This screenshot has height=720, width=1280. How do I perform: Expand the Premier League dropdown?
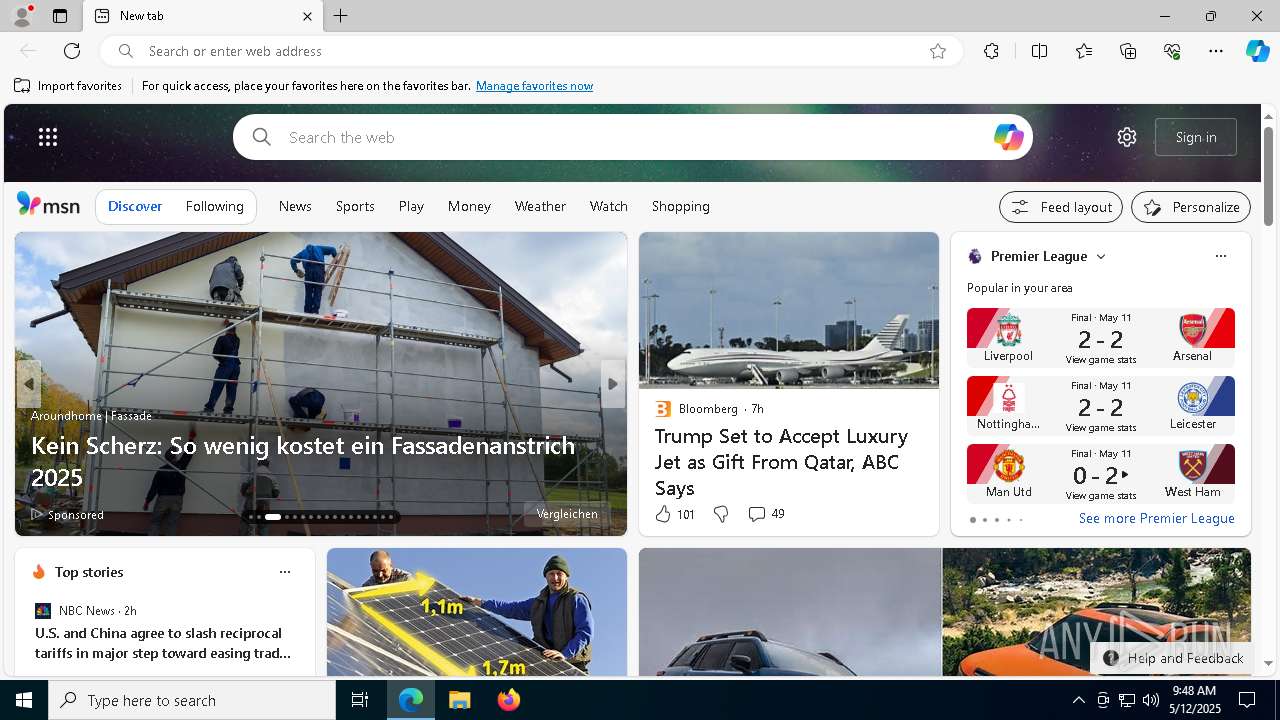point(1101,257)
